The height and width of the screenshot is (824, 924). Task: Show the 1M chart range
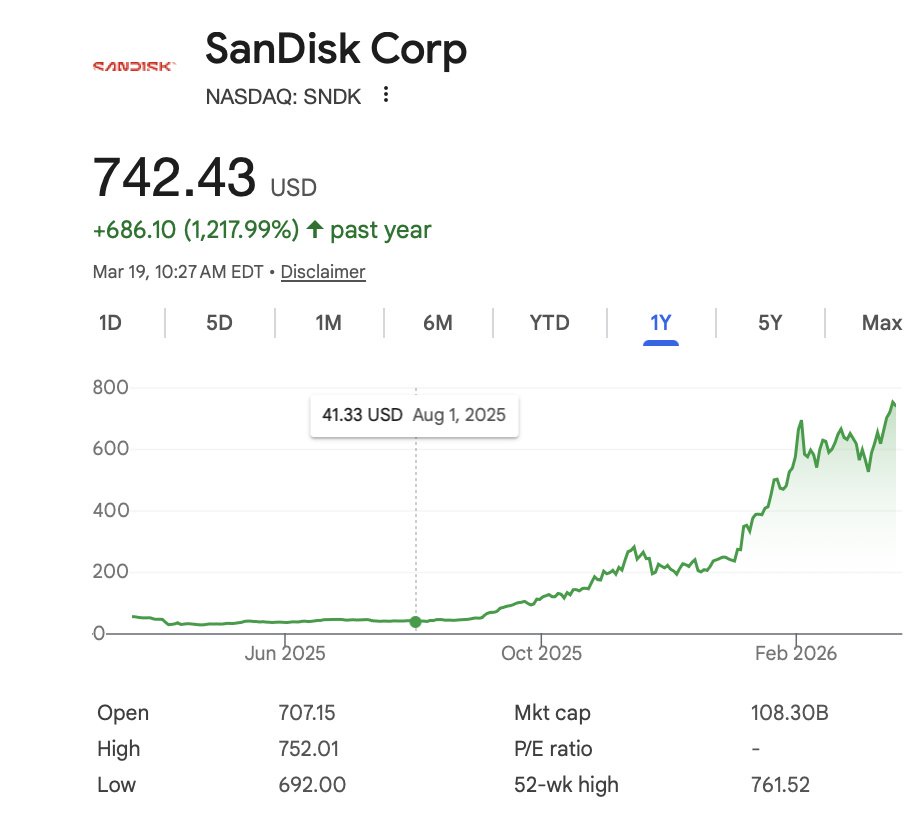point(328,323)
